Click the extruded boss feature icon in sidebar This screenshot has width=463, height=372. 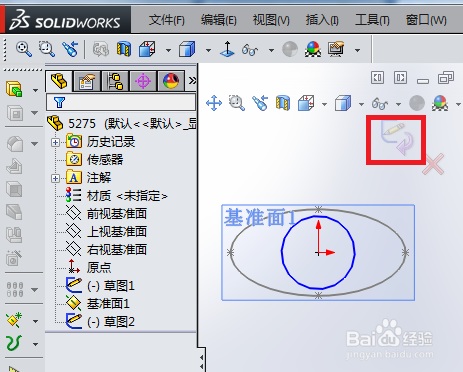(x=14, y=89)
